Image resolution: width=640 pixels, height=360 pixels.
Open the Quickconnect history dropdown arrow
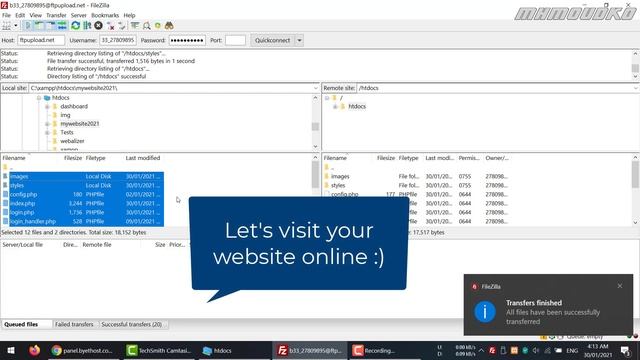[x=299, y=40]
